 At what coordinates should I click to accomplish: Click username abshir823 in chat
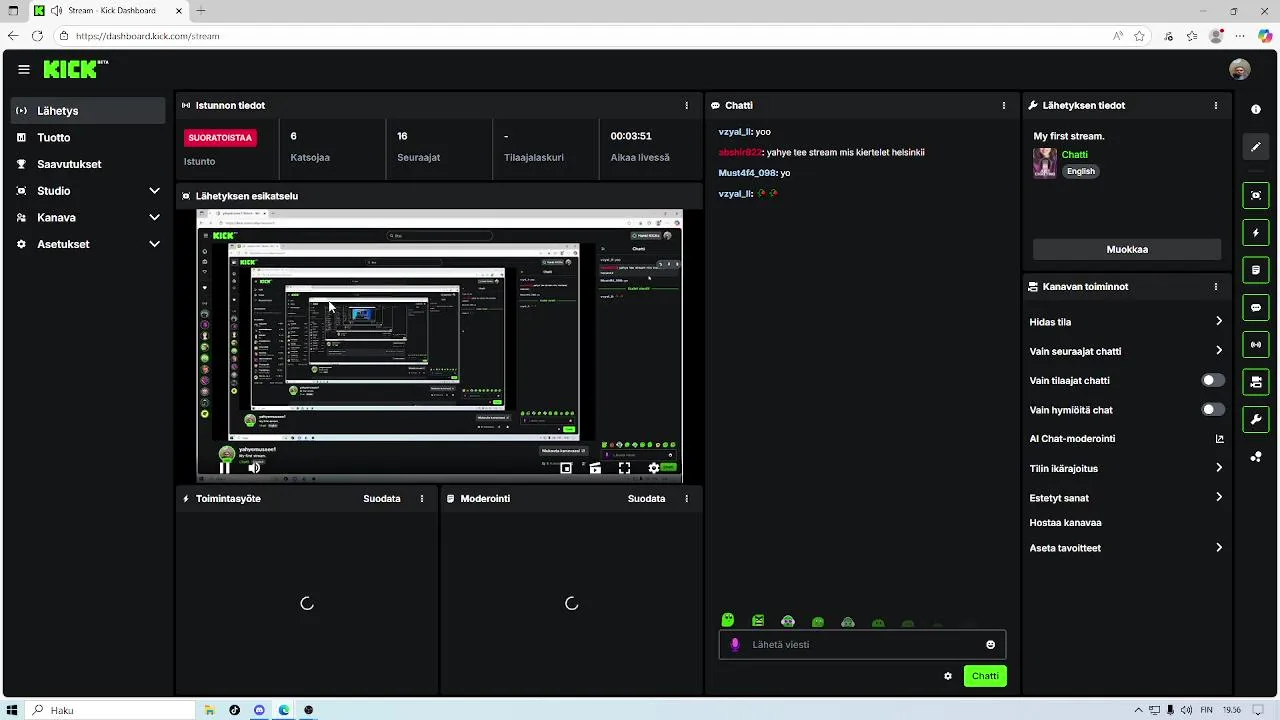[x=740, y=152]
